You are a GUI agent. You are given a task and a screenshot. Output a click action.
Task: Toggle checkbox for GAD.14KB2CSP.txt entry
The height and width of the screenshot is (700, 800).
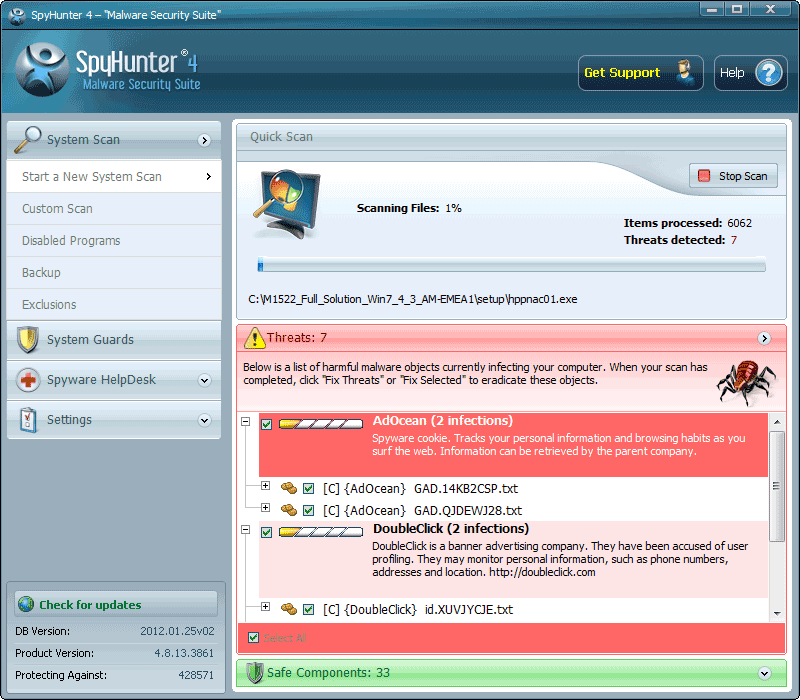coord(309,489)
